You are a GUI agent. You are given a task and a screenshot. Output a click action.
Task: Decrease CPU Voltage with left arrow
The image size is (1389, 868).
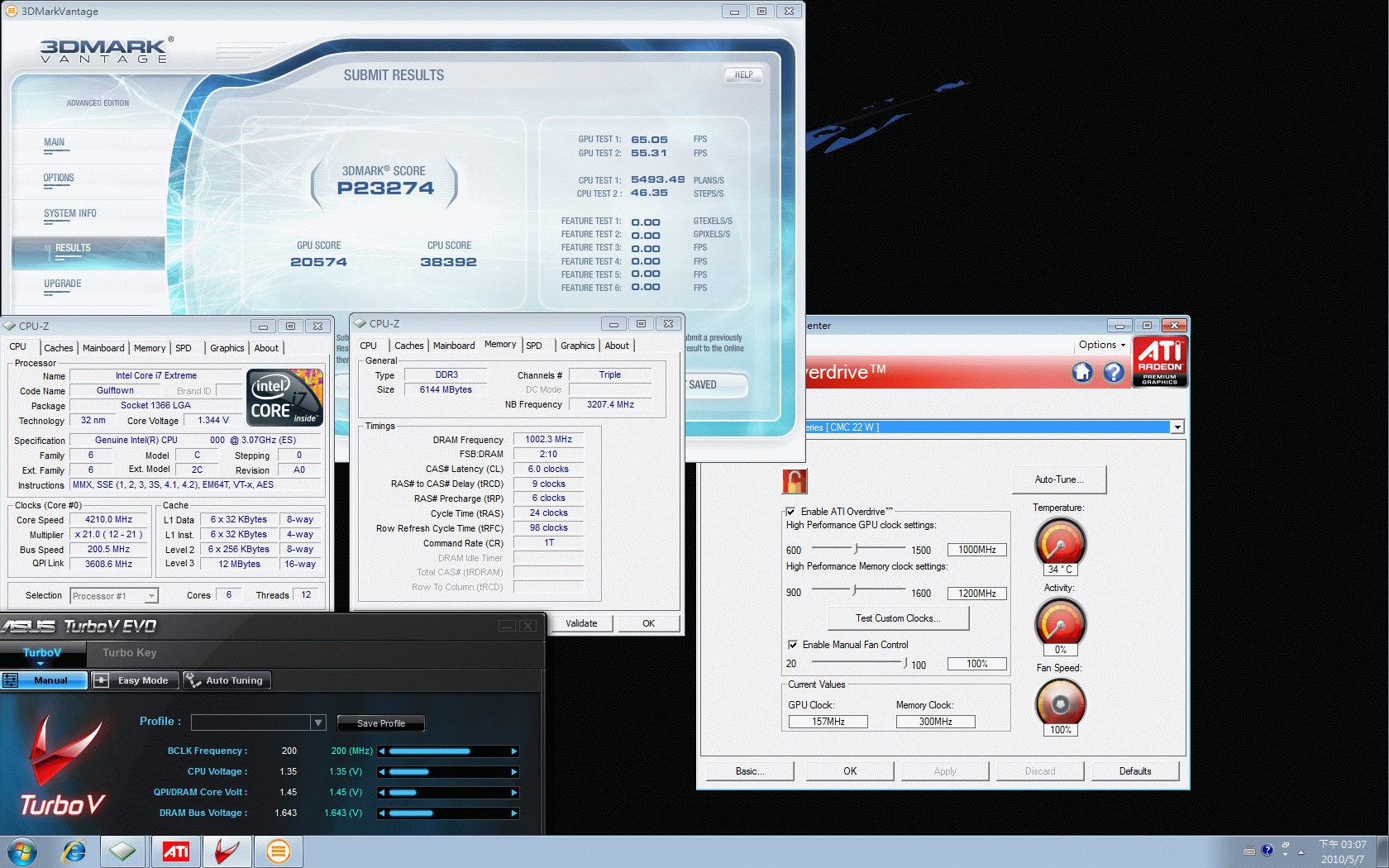382,772
